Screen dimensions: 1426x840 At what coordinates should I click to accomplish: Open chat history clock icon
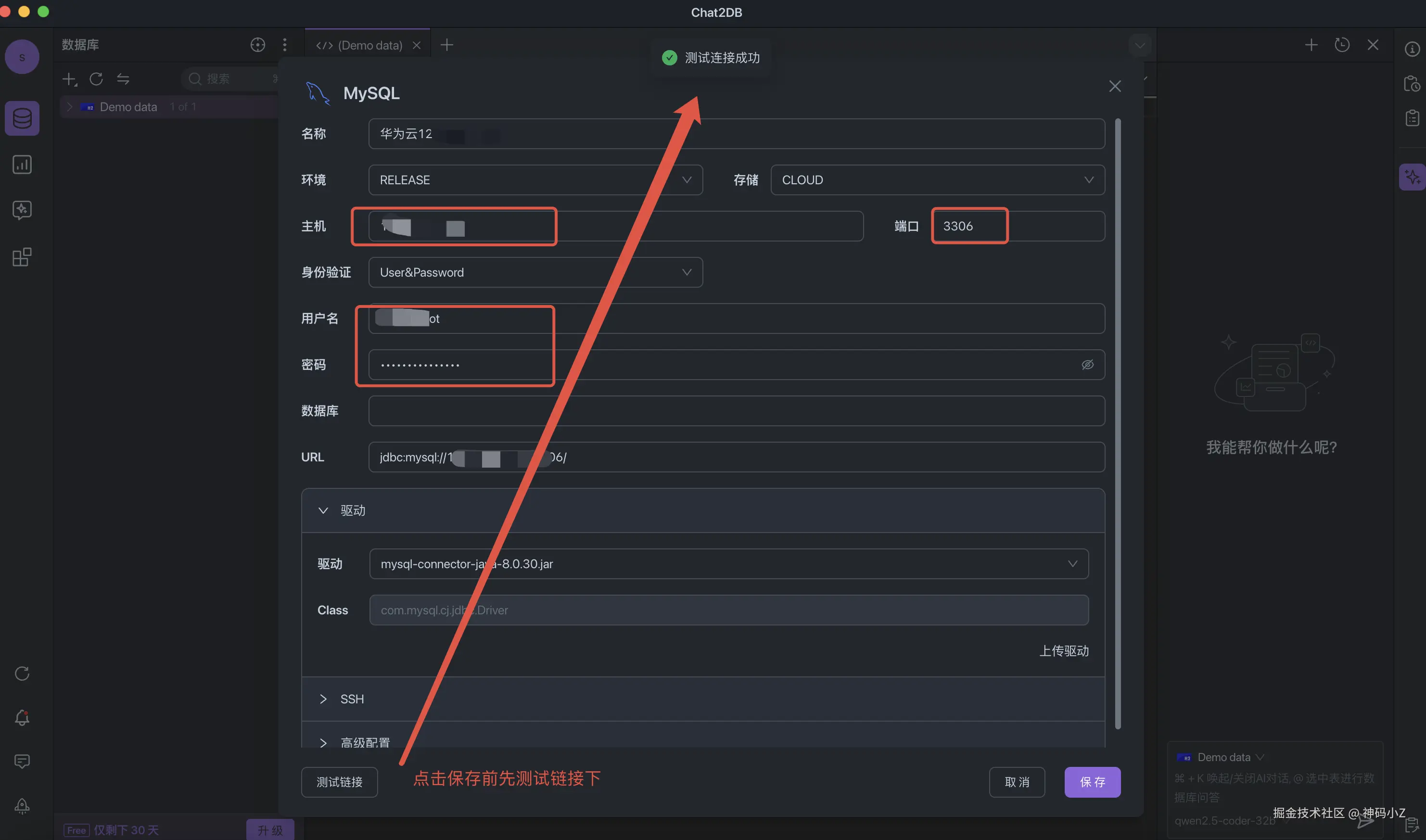click(1342, 45)
